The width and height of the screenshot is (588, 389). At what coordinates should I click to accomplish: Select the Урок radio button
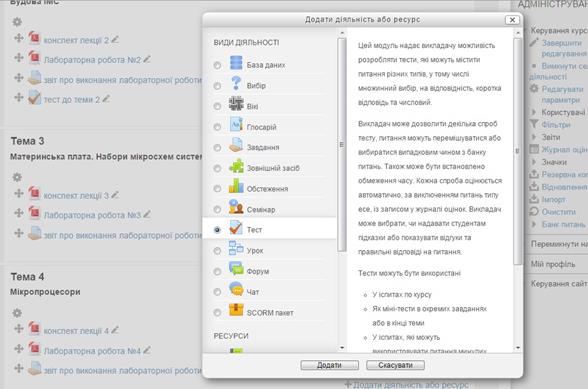217,251
